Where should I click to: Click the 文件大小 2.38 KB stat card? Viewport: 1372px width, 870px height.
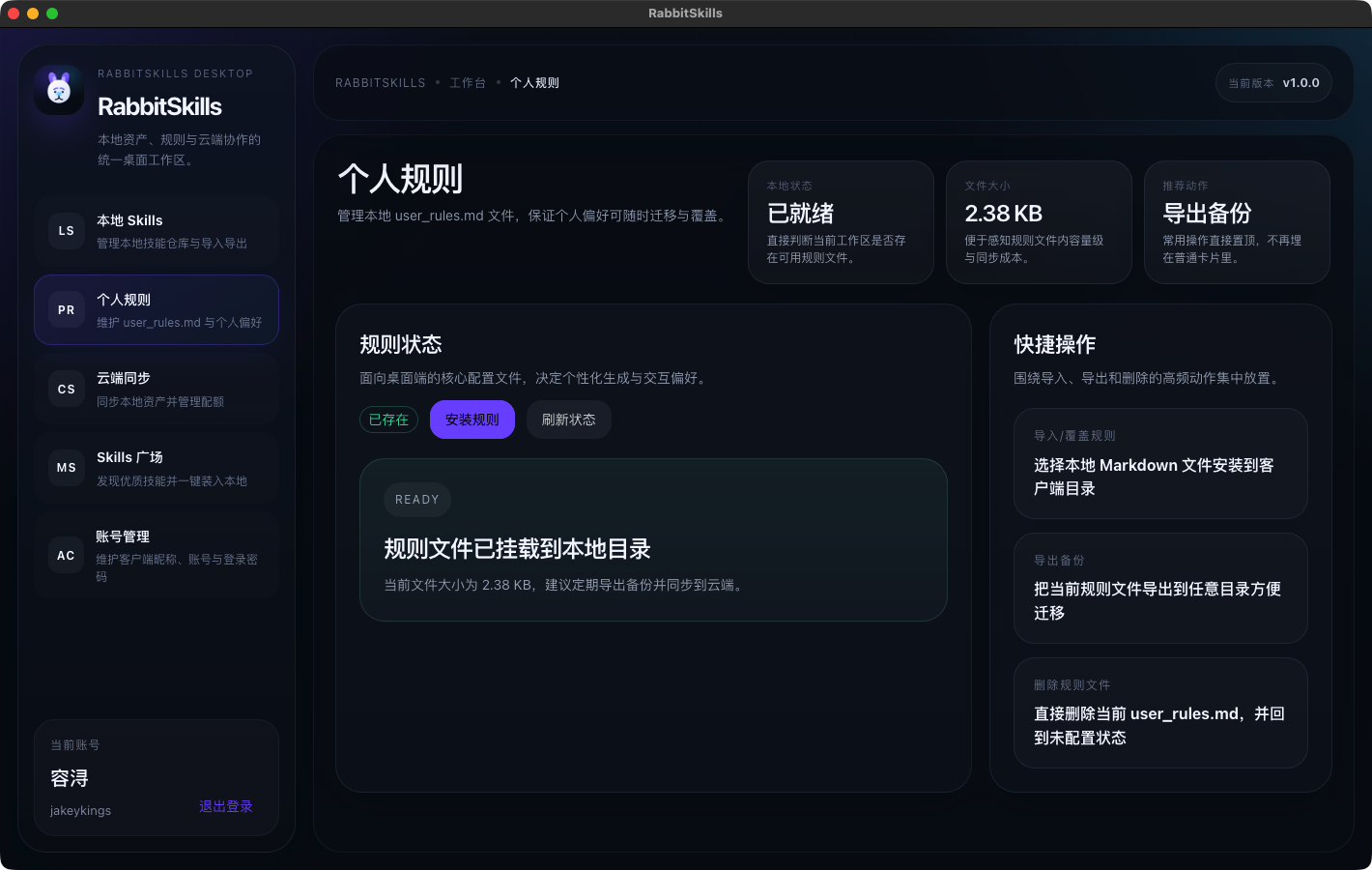coord(1039,222)
